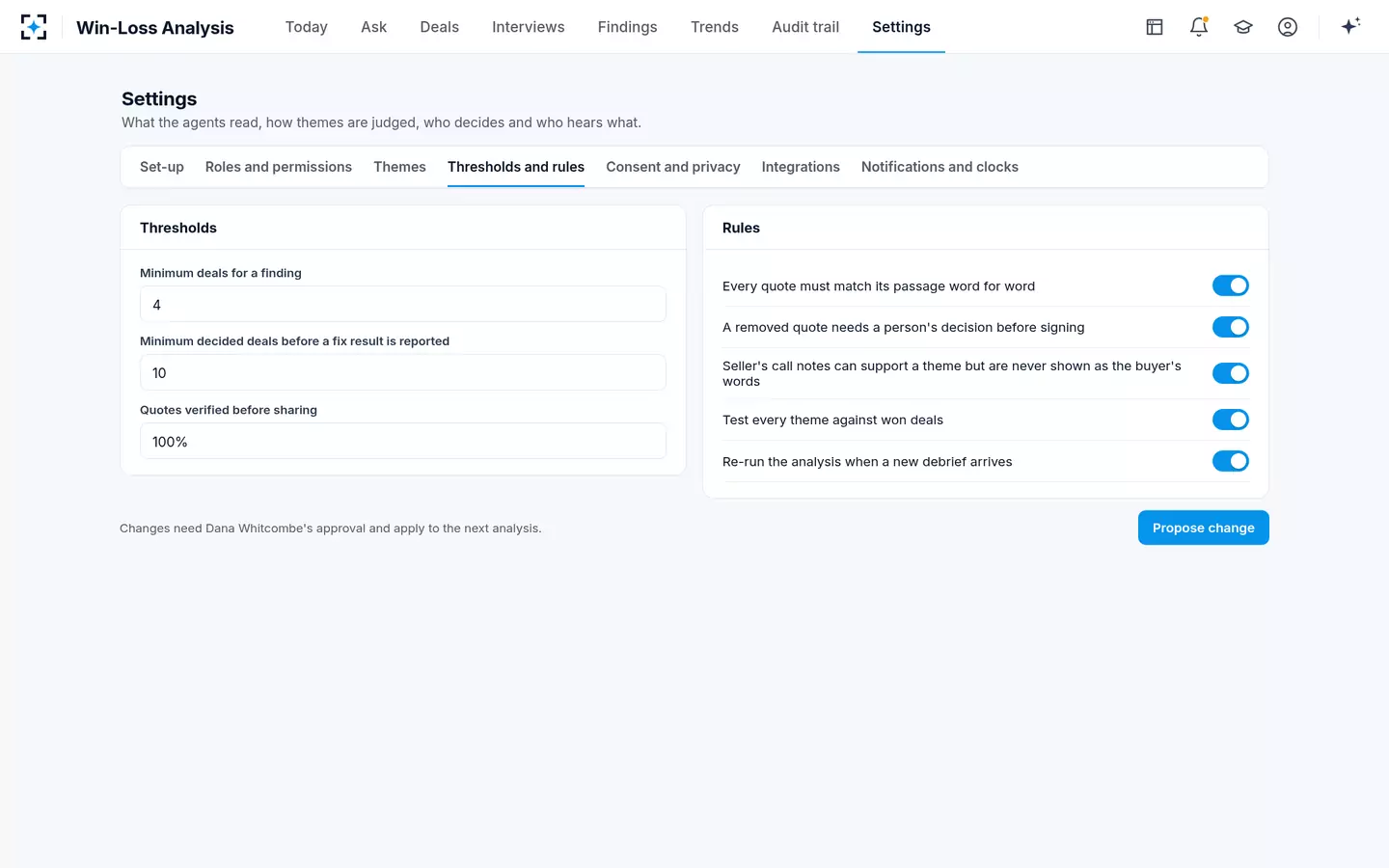This screenshot has width=1389, height=868.
Task: Click the 'Settings' page heading
Action: tap(159, 98)
